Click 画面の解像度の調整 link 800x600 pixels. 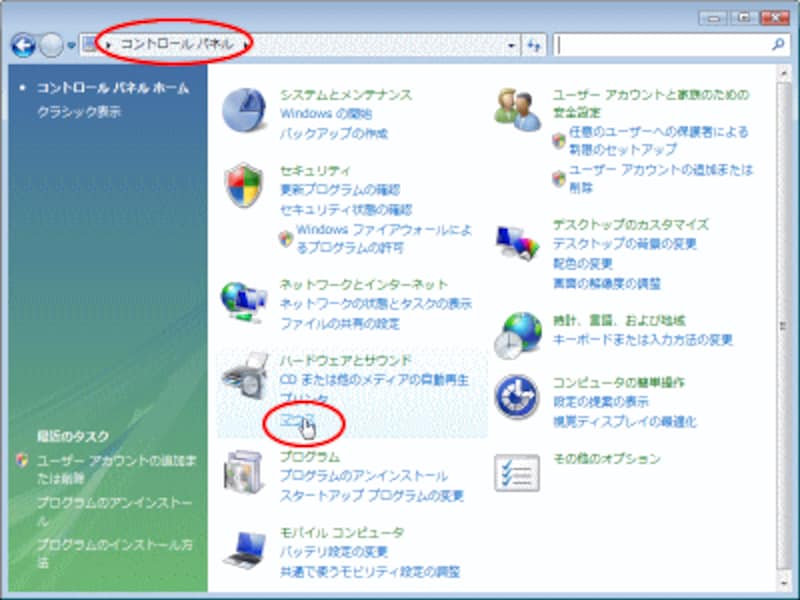[x=607, y=283]
